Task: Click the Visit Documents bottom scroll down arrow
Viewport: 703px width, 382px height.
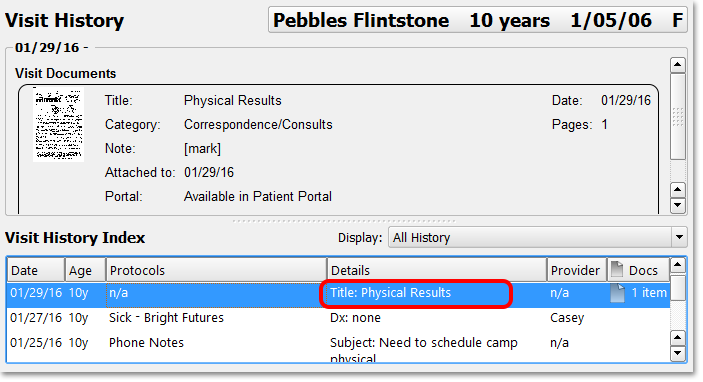Action: pyautogui.click(x=677, y=206)
